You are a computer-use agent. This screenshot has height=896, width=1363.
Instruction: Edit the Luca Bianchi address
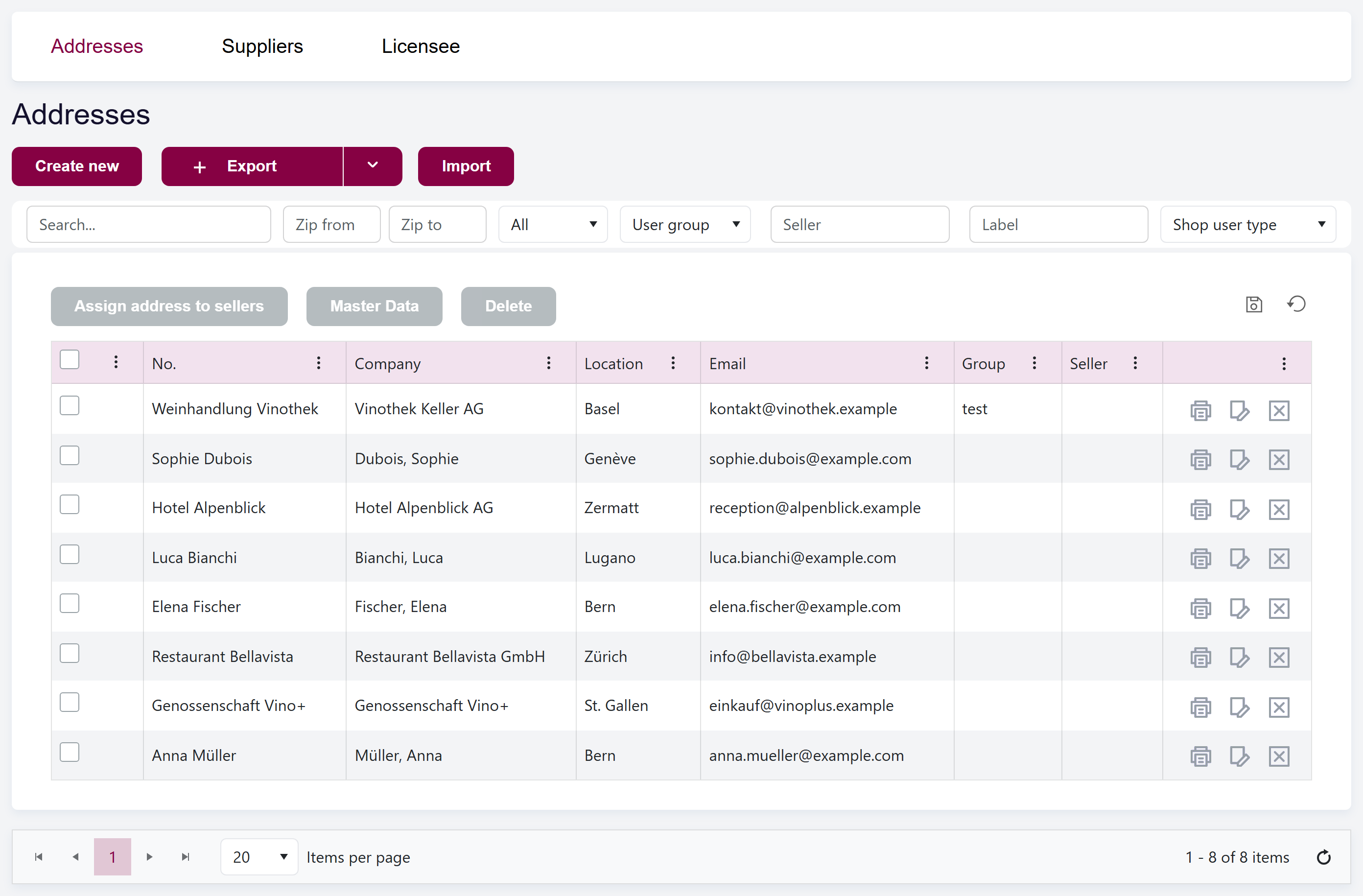[x=1239, y=559]
